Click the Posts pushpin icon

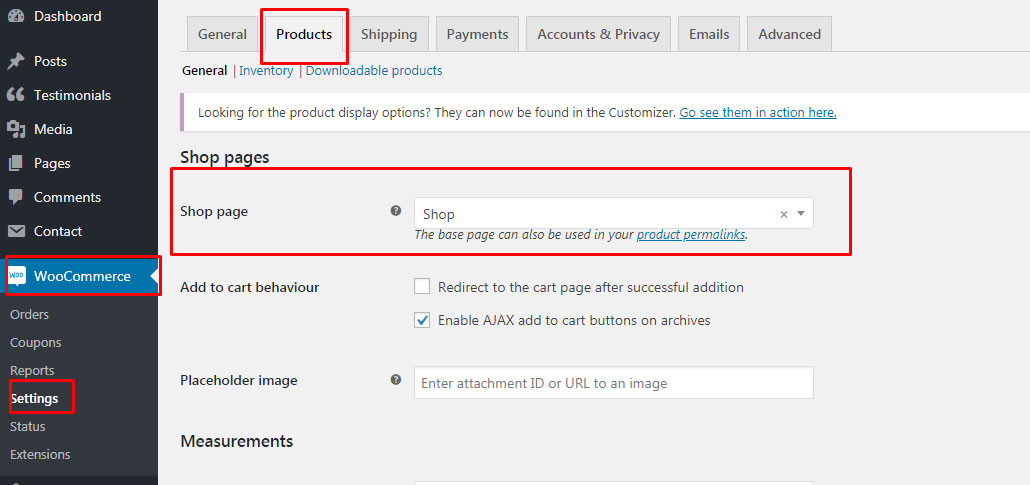[x=16, y=62]
